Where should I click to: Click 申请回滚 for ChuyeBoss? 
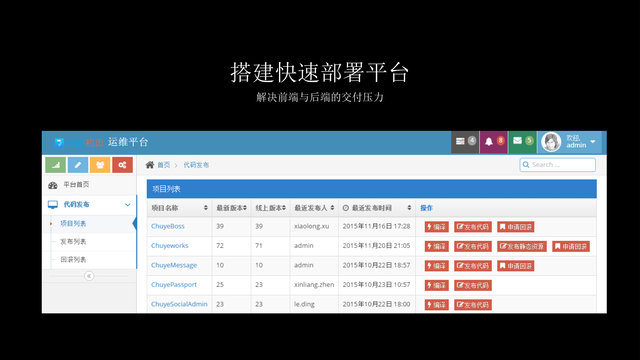coord(516,227)
